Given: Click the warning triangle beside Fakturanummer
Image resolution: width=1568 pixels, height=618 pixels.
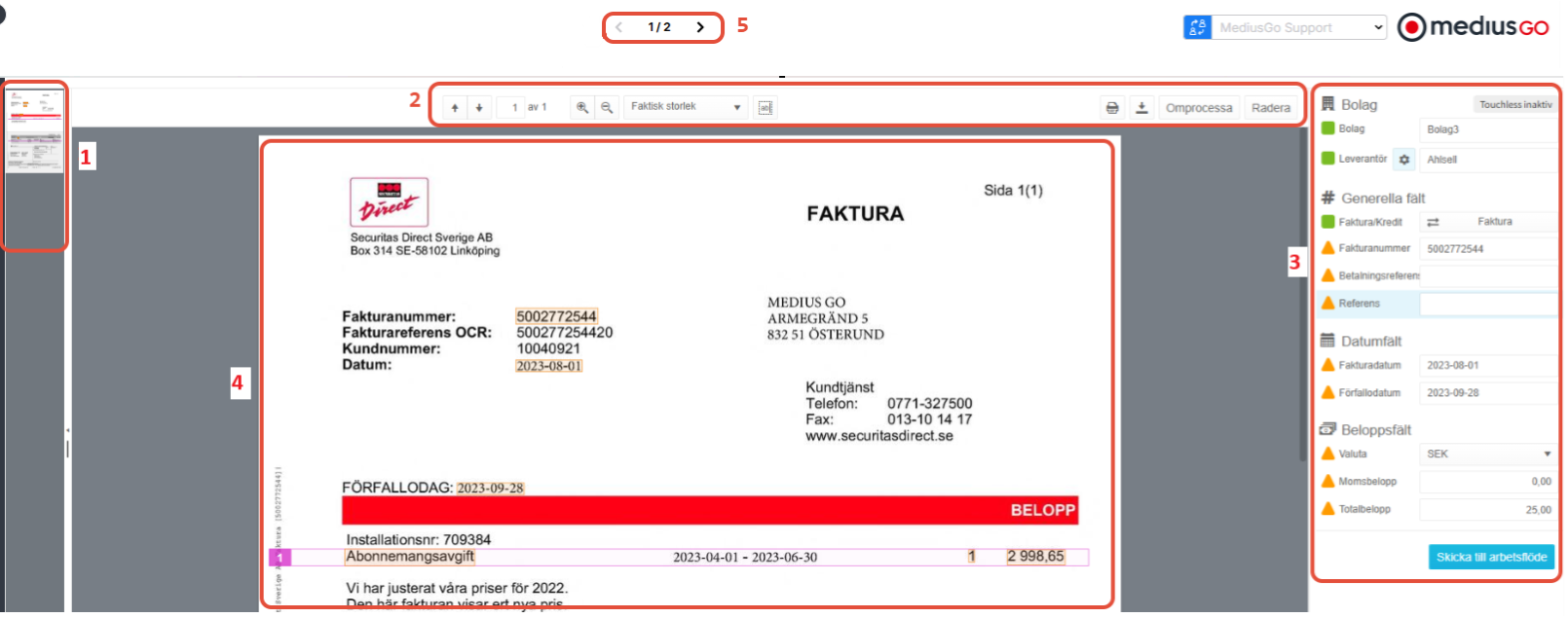Looking at the screenshot, I should pyautogui.click(x=1327, y=248).
